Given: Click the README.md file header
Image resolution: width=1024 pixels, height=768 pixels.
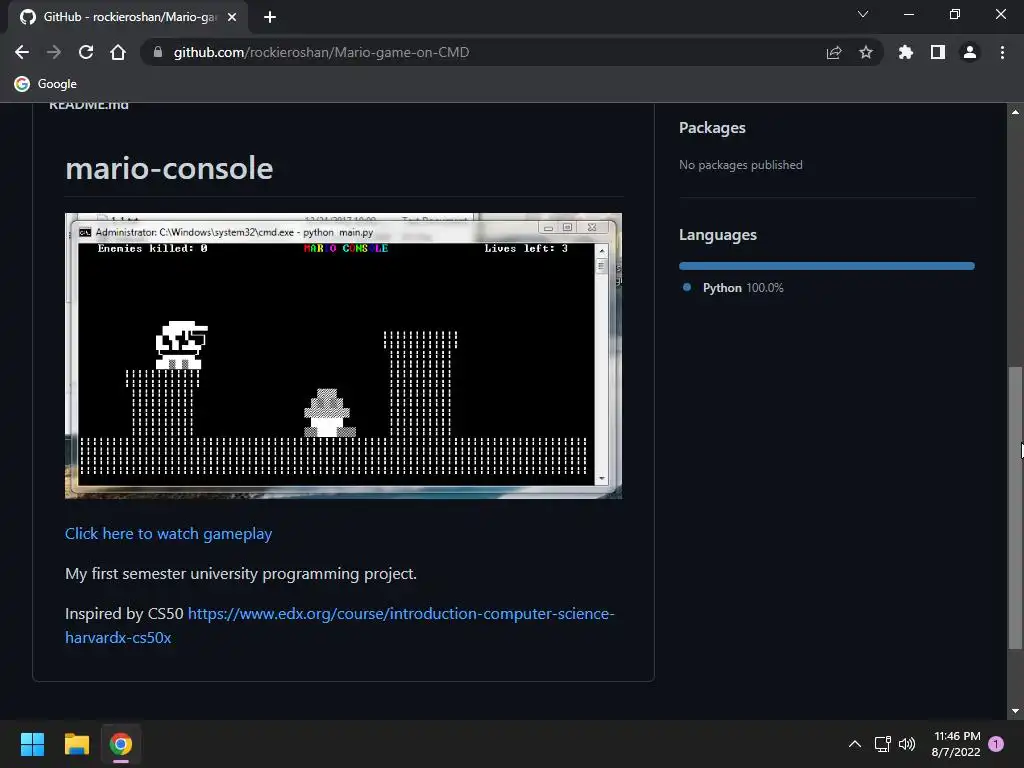Looking at the screenshot, I should 89,106.
